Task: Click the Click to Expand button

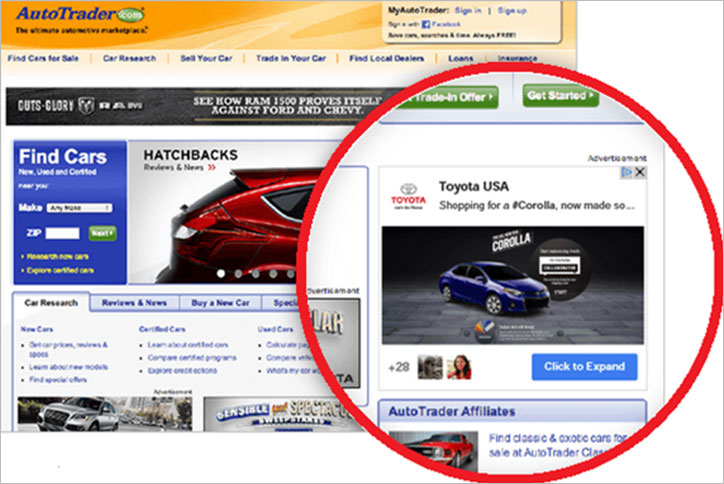Action: point(585,367)
